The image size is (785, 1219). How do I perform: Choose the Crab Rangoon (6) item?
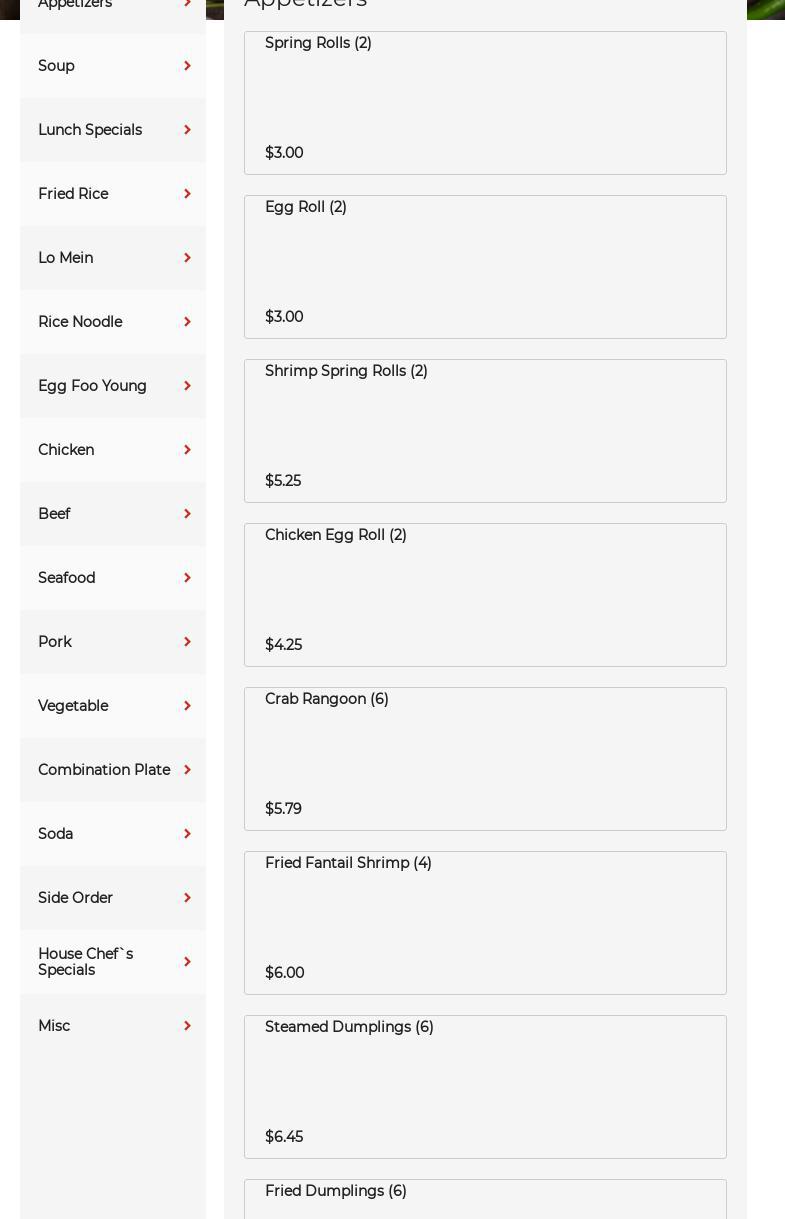[485, 759]
